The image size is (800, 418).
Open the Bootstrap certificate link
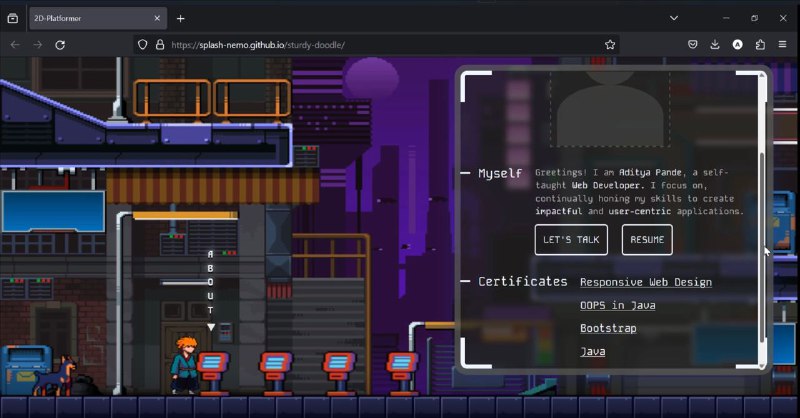pyautogui.click(x=608, y=328)
